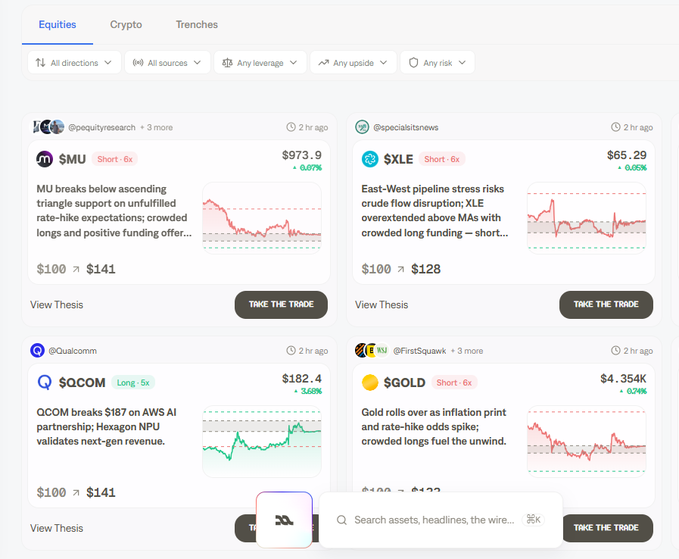Viewport: 679px width, 559px height.
Task: Click the $XLE ticker logo icon
Action: 370,159
